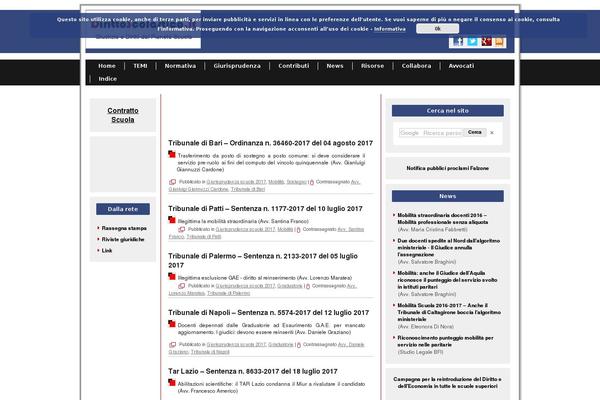Click the tag icon under Tribunale di Bari post
This screenshot has height=400, width=600.
(311, 182)
